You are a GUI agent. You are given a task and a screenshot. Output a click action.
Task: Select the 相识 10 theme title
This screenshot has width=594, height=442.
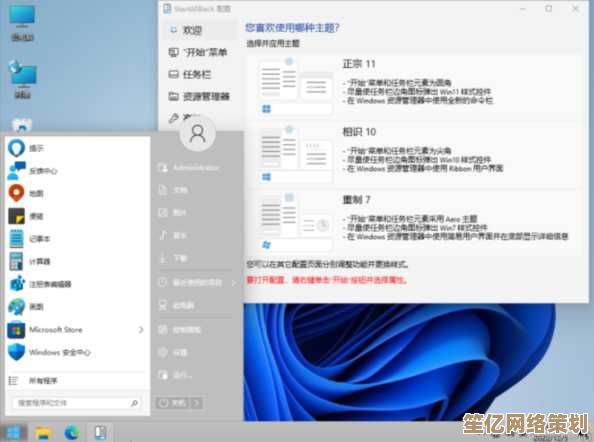(359, 132)
